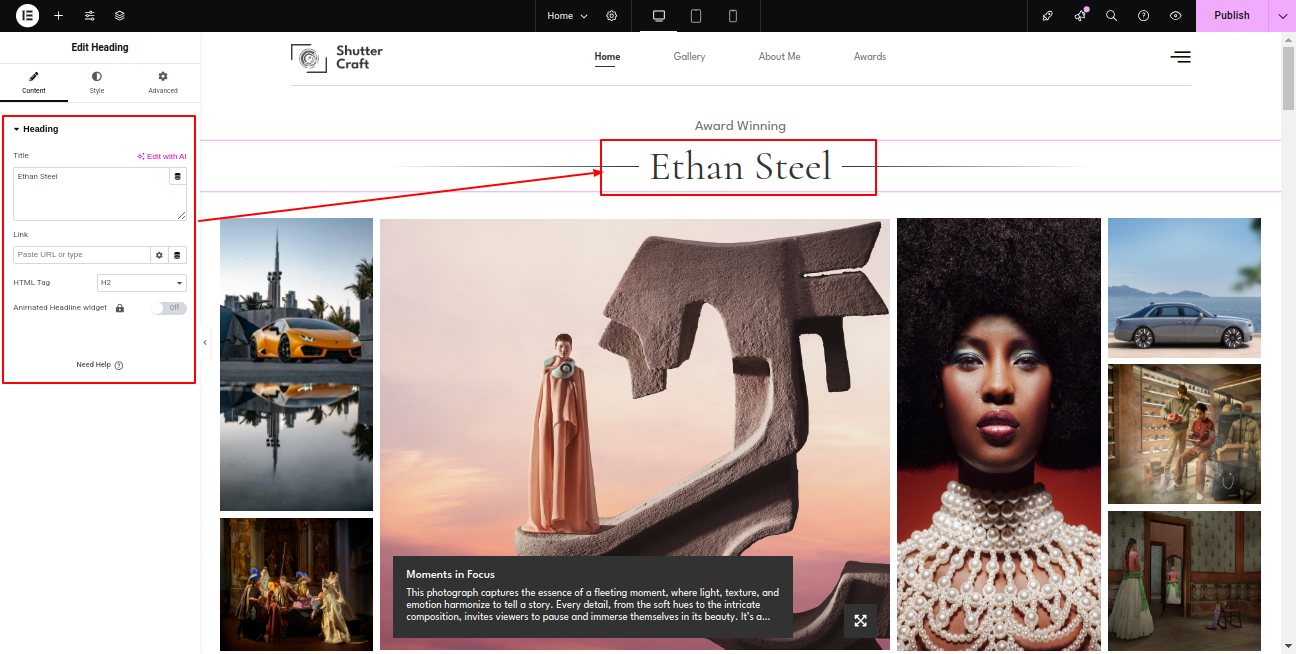Expand the Publish options arrow

click(x=1283, y=16)
